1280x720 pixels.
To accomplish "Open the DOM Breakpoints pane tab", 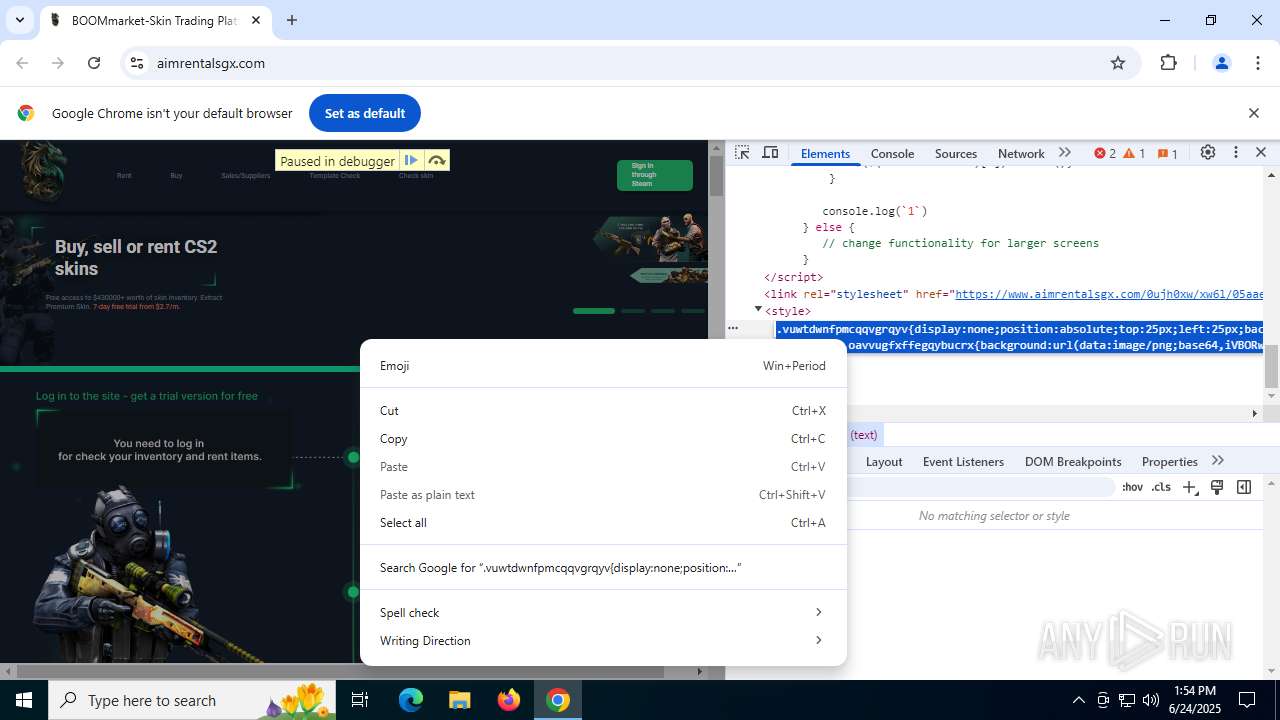I will pos(1073,461).
